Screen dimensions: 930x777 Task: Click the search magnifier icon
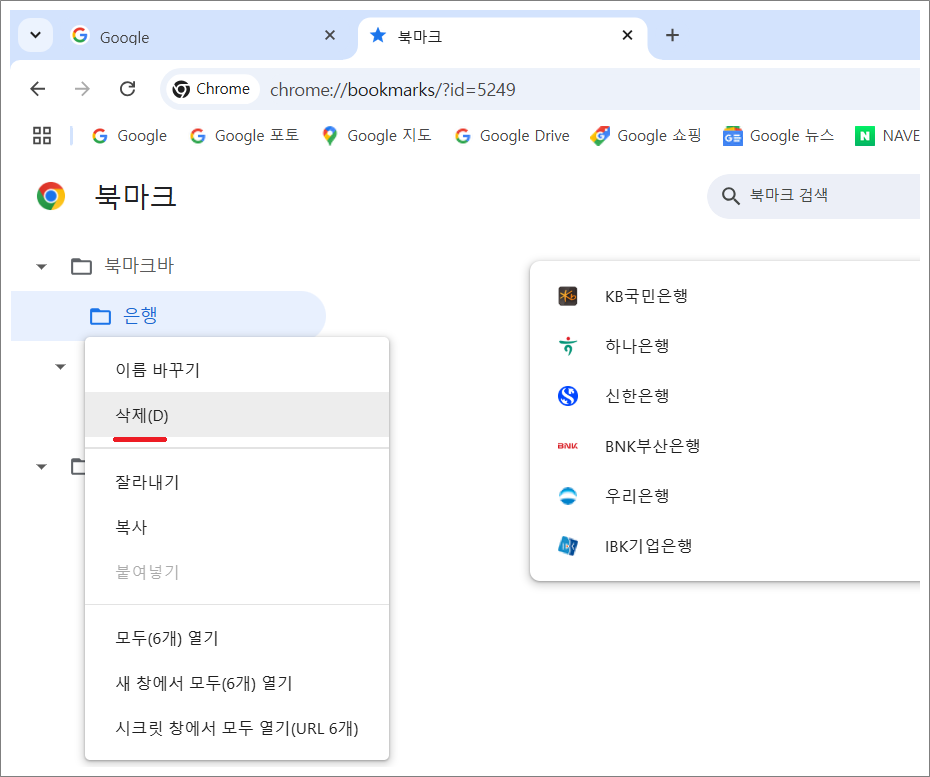click(730, 196)
